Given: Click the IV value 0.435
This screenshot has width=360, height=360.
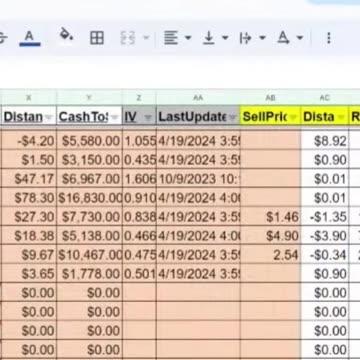Looking at the screenshot, I should click(x=139, y=160).
